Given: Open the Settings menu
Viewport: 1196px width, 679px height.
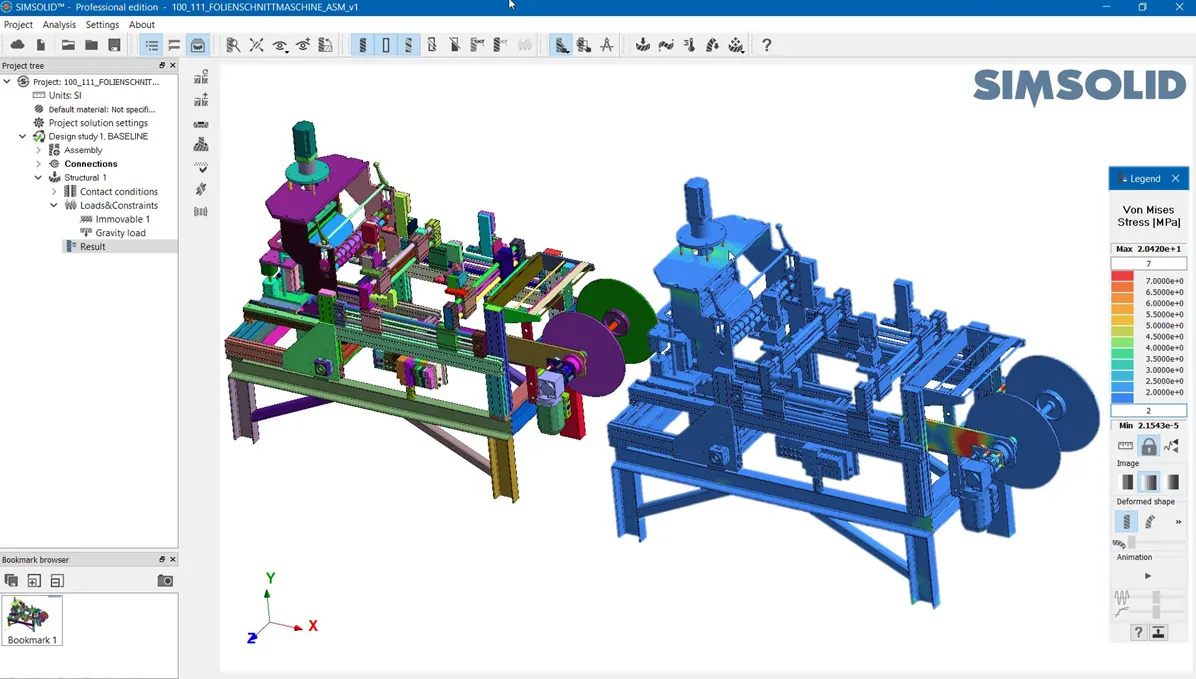Looking at the screenshot, I should click(102, 24).
